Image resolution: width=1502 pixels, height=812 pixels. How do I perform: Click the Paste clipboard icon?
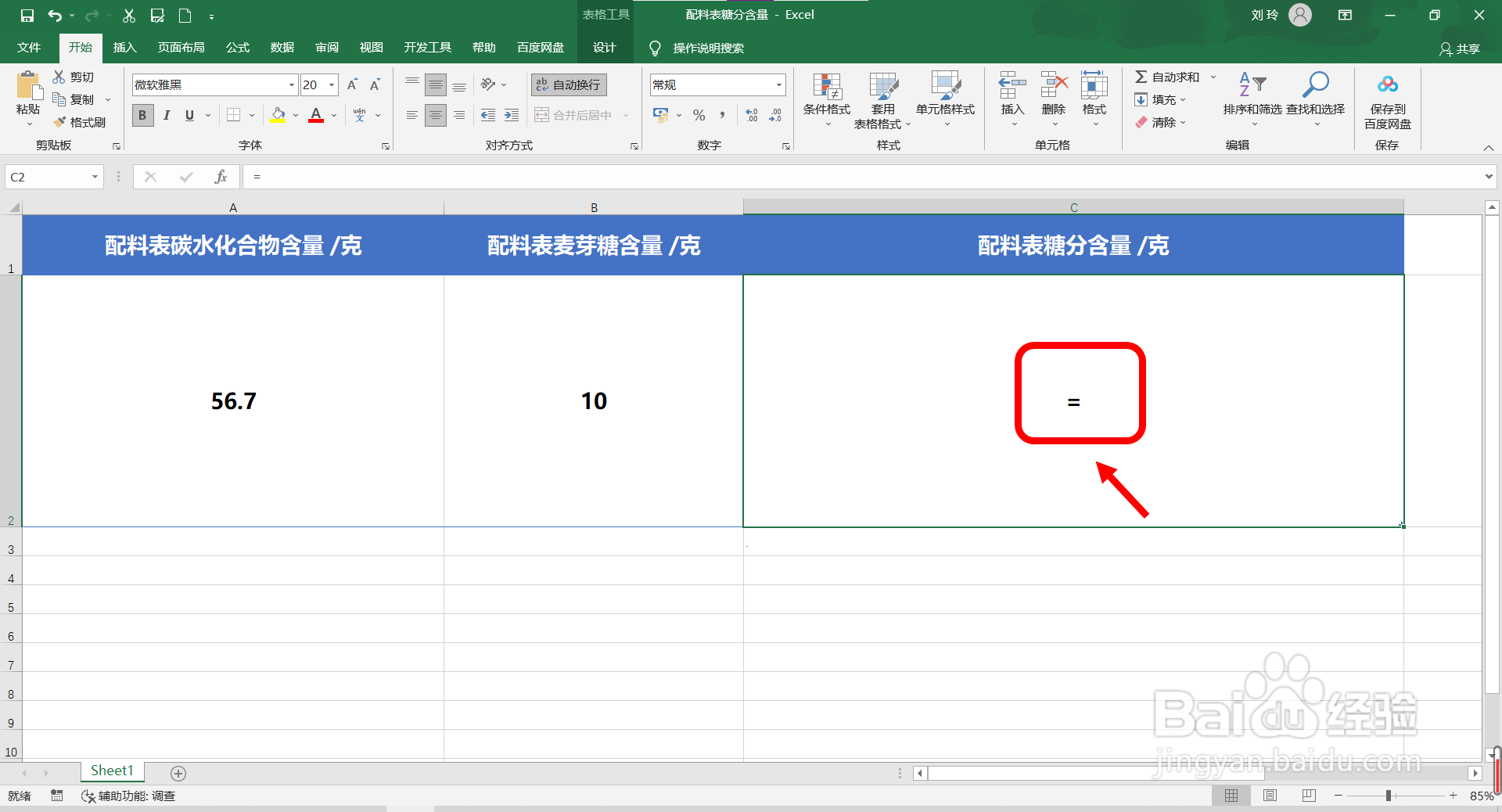tap(29, 86)
